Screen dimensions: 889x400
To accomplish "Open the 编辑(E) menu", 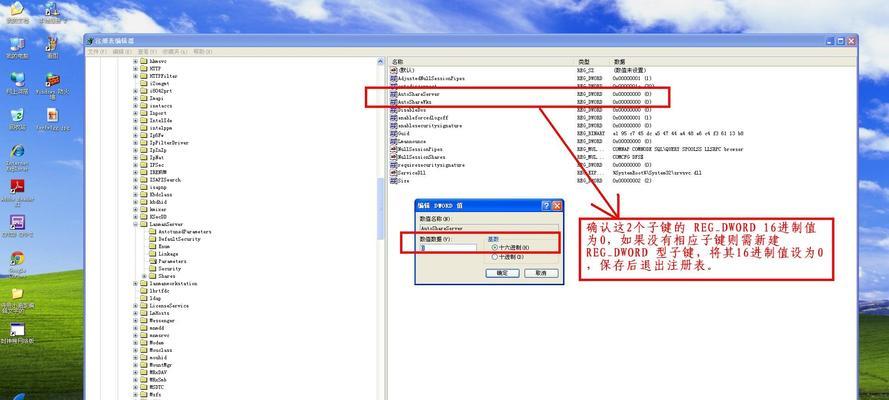I will coord(121,52).
